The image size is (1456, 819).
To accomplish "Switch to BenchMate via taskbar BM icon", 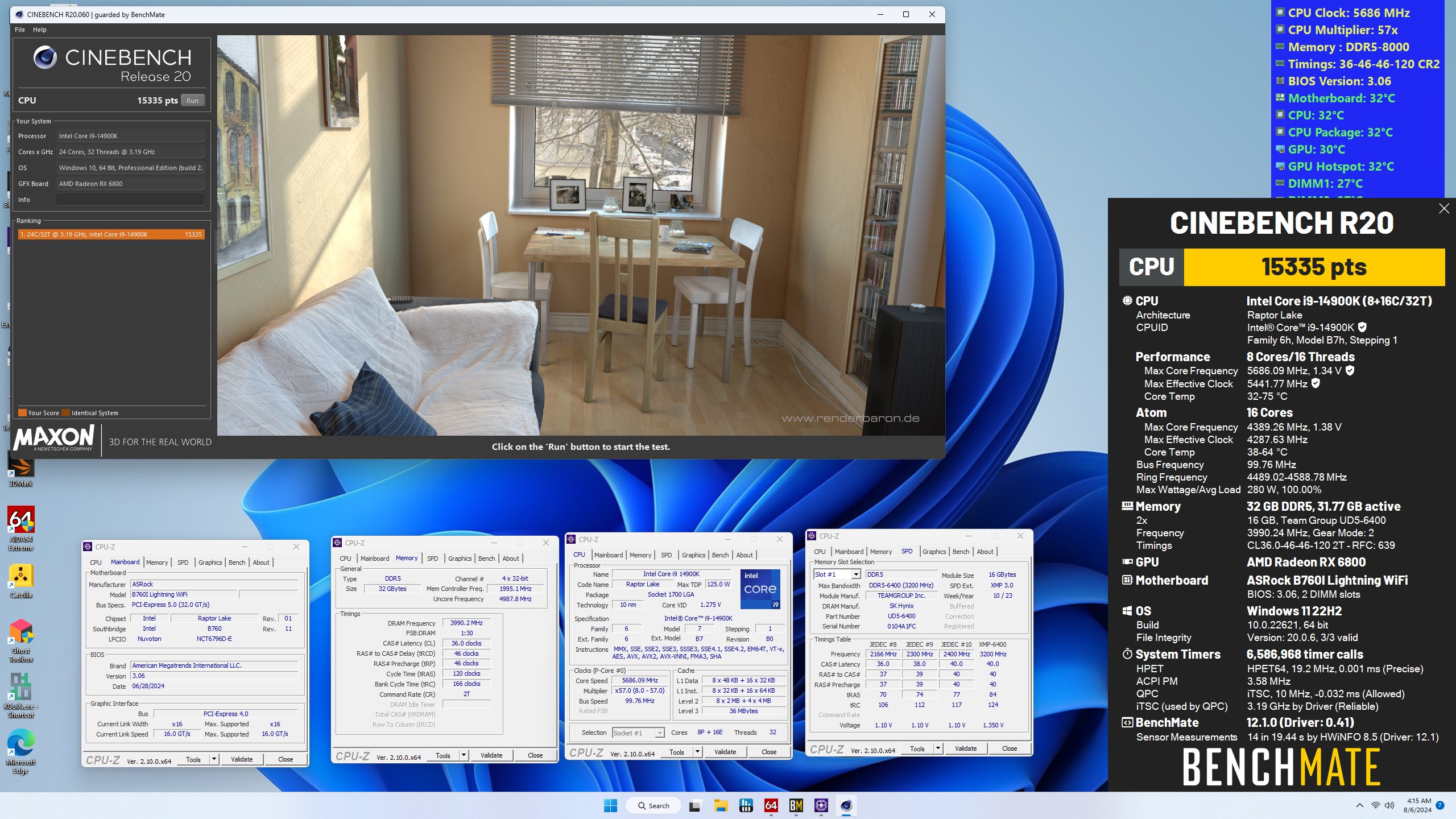I will (x=796, y=805).
